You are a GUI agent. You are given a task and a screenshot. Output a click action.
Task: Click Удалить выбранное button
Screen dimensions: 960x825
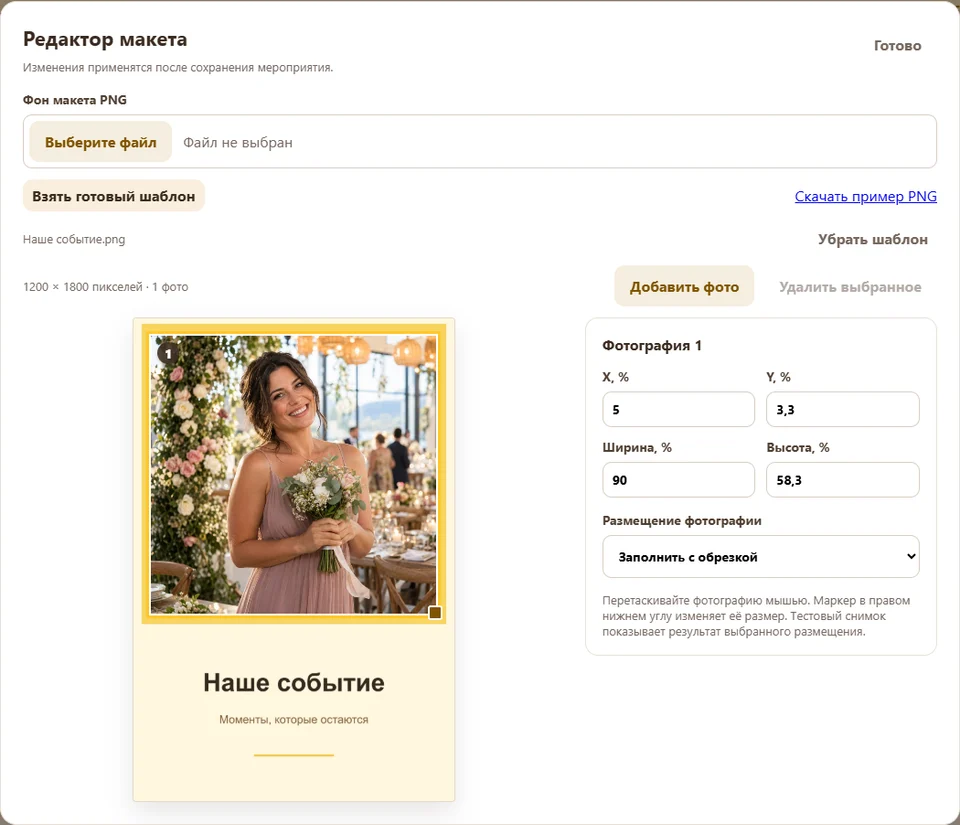tap(850, 287)
